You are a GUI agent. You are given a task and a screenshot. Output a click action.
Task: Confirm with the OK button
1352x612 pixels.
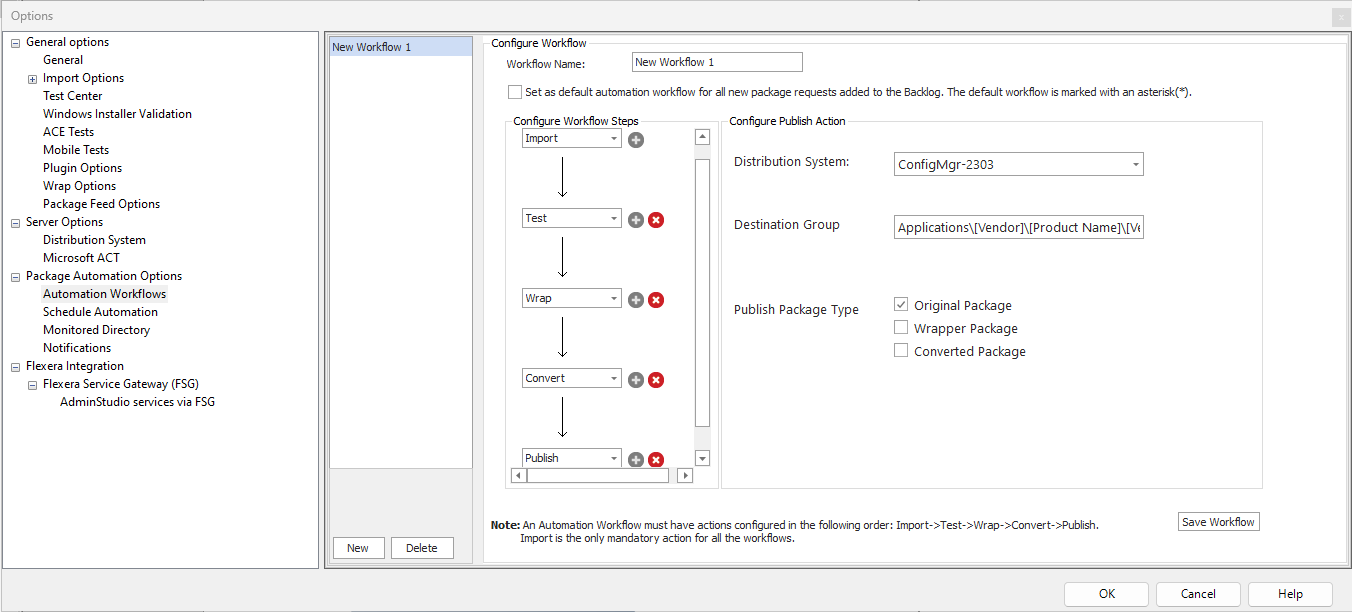(x=1106, y=594)
